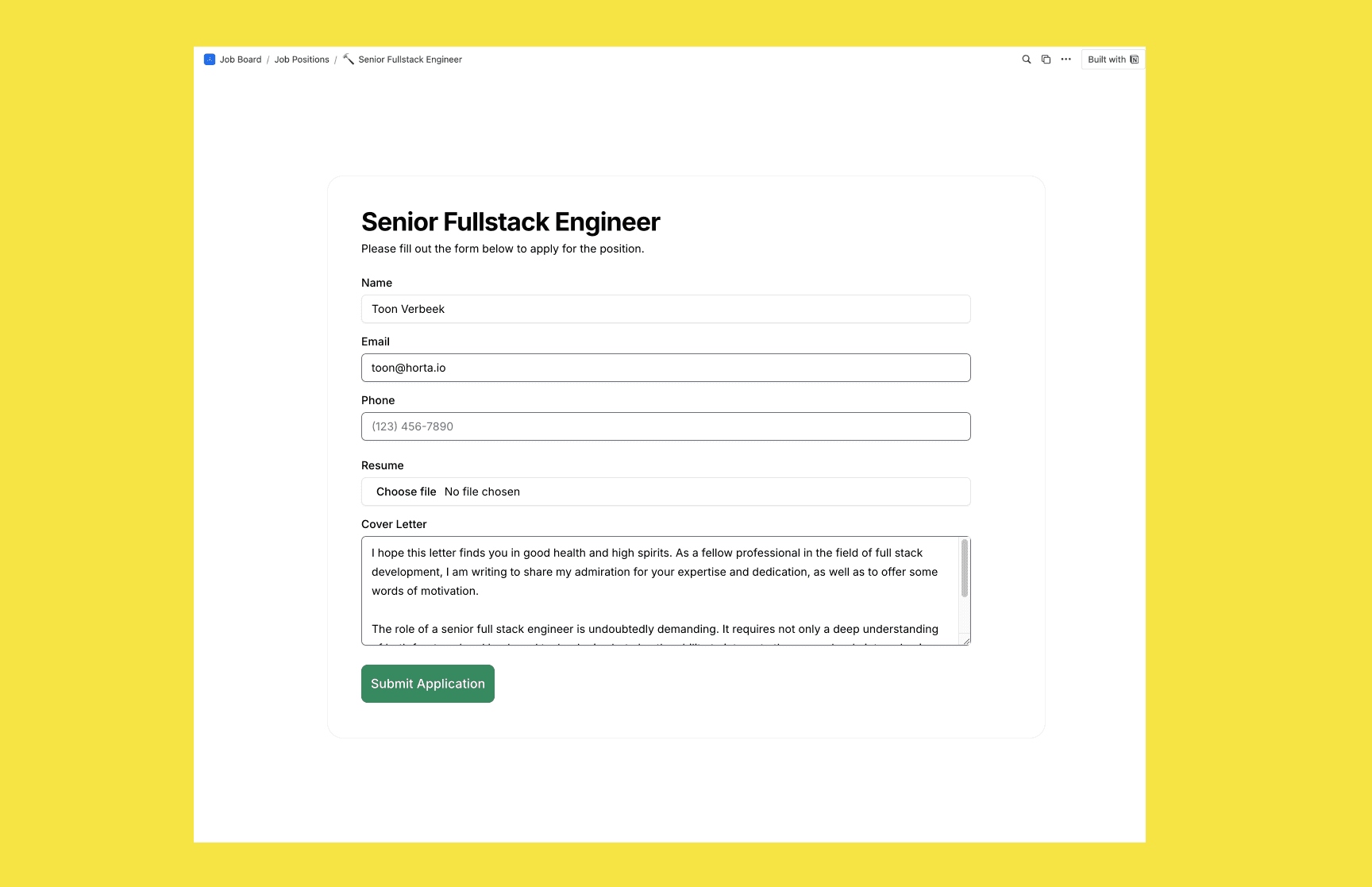Click inside the Cover Letter text area
Image resolution: width=1372 pixels, height=887 pixels.
point(660,591)
